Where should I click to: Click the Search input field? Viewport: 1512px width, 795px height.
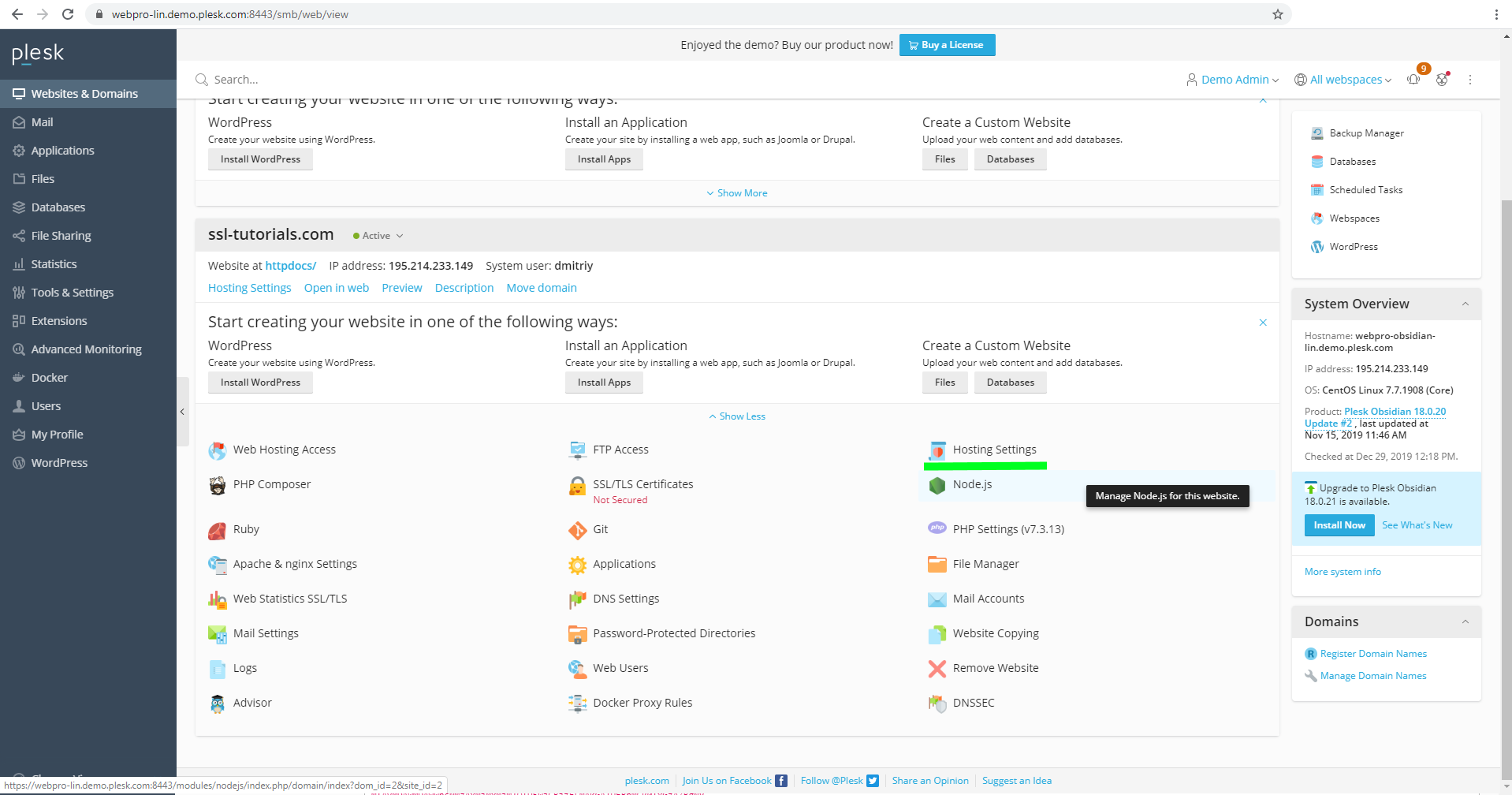click(678, 80)
